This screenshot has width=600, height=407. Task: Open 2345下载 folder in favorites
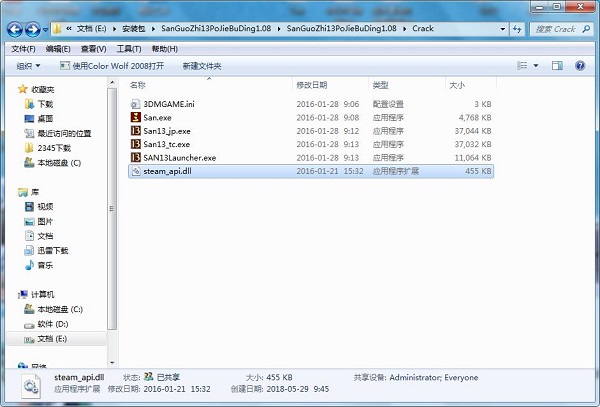point(54,148)
